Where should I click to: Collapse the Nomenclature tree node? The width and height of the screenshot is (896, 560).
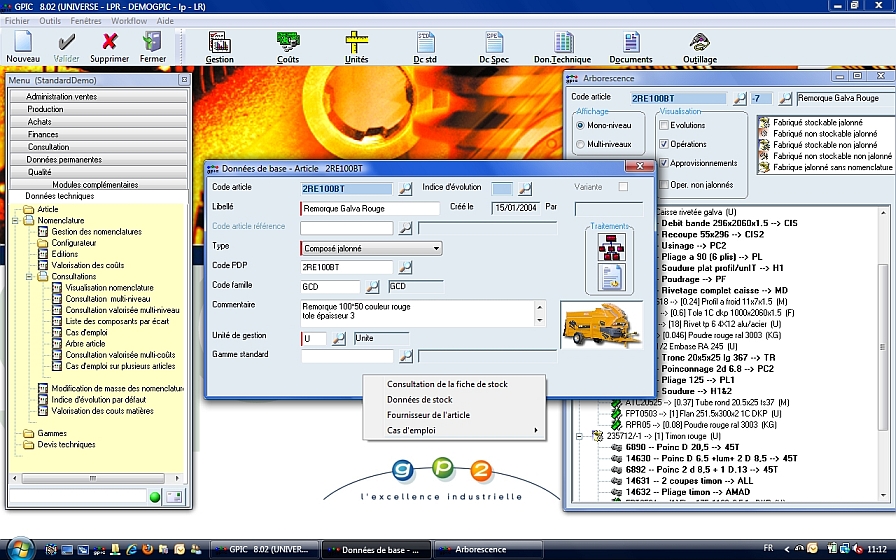[x=15, y=220]
